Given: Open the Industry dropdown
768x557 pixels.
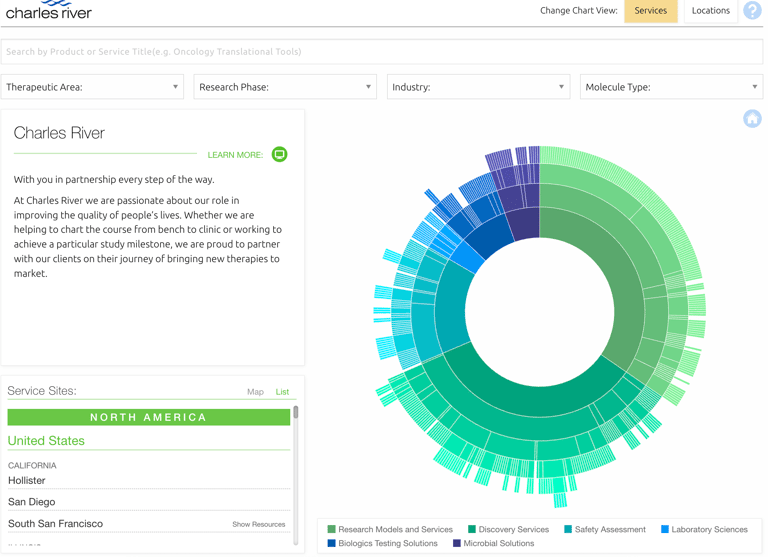Looking at the screenshot, I should tap(479, 87).
